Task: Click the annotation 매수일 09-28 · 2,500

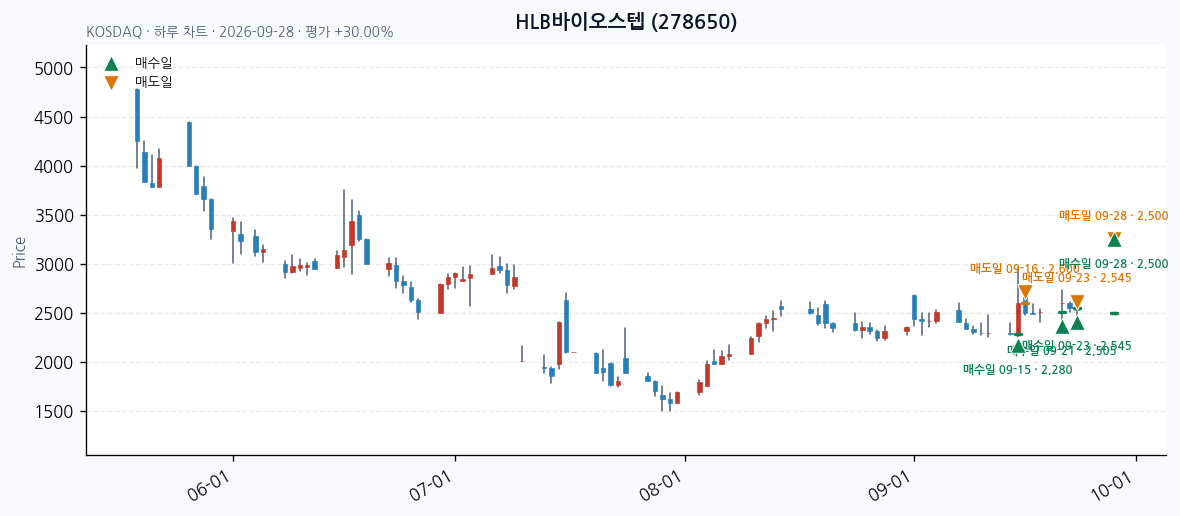Action: 1114,264
